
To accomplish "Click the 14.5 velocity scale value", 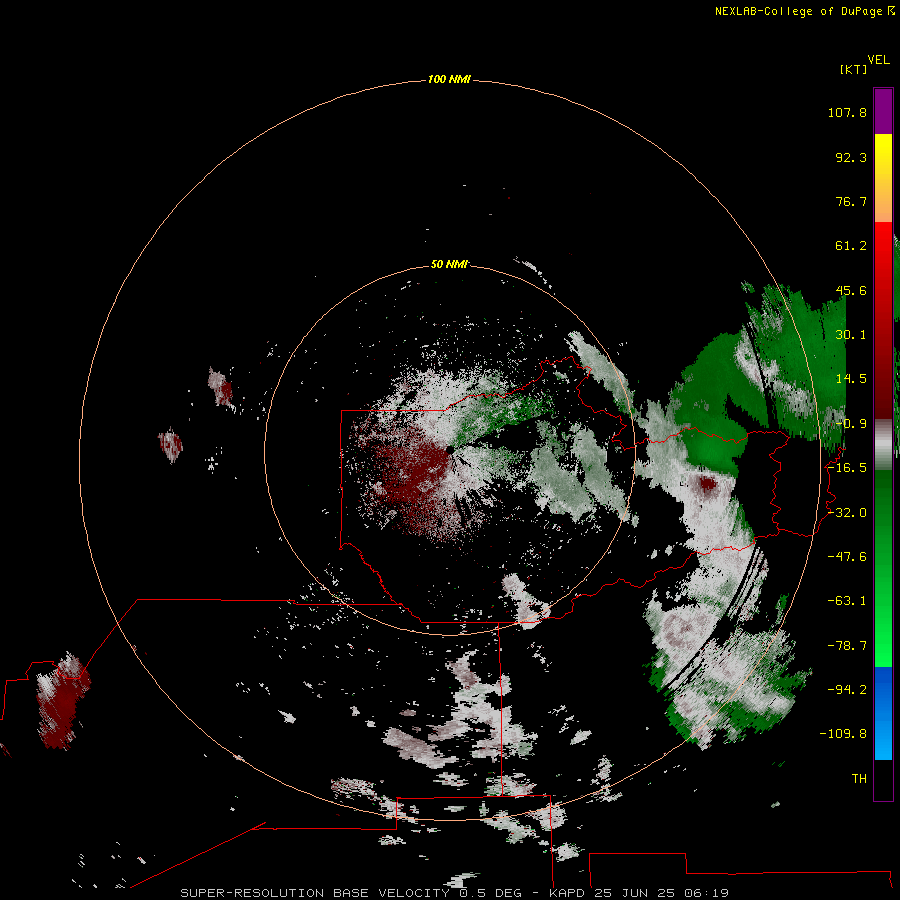I will click(x=851, y=379).
